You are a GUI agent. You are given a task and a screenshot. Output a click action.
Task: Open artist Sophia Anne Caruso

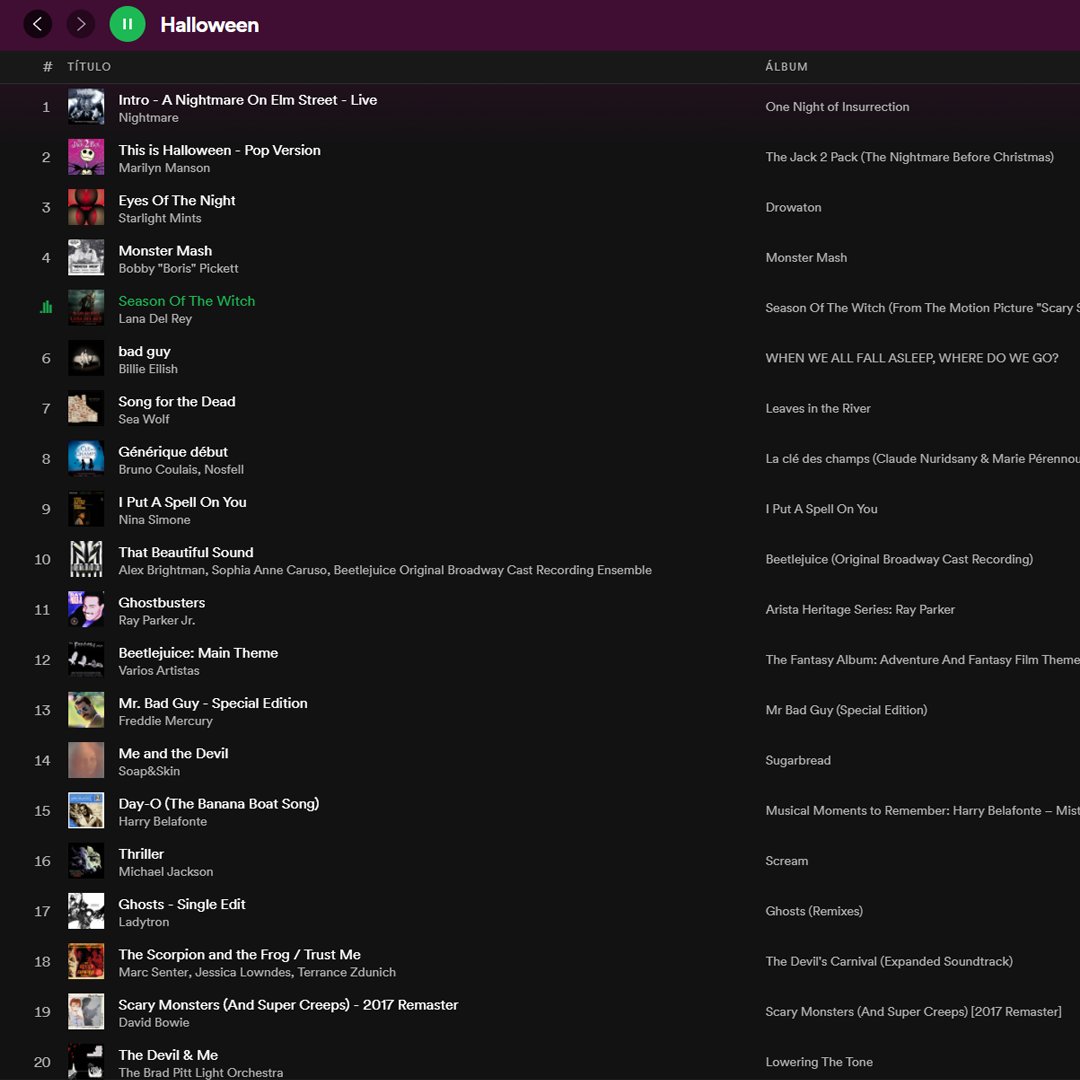[269, 570]
